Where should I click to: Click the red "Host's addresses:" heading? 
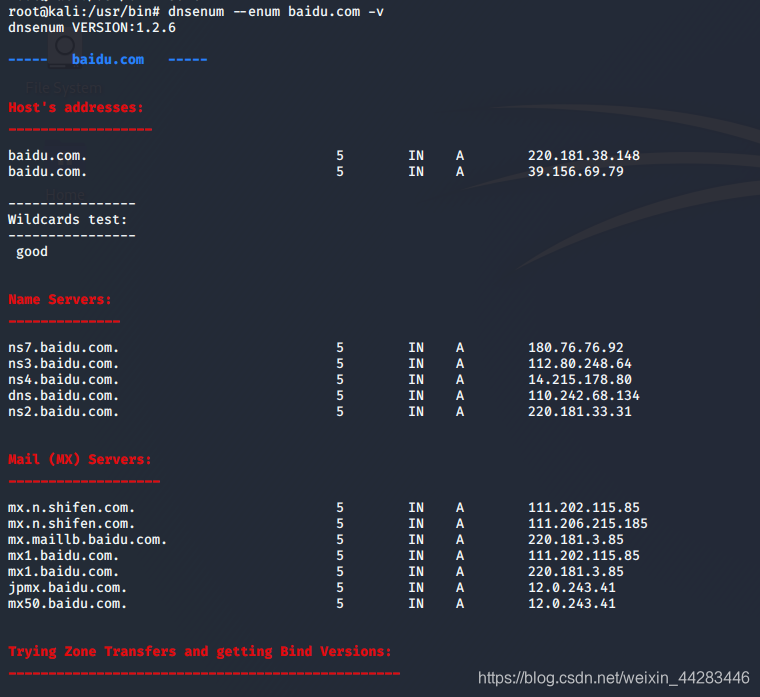(76, 107)
